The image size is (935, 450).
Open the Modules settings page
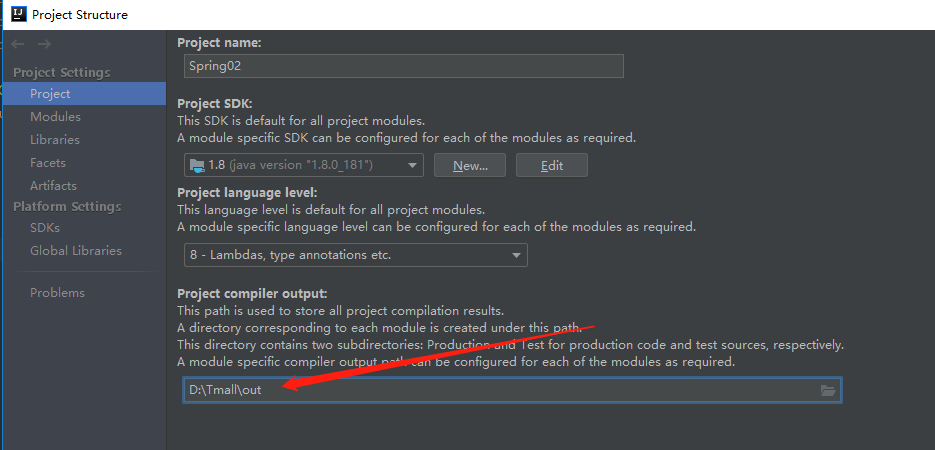(x=55, y=117)
